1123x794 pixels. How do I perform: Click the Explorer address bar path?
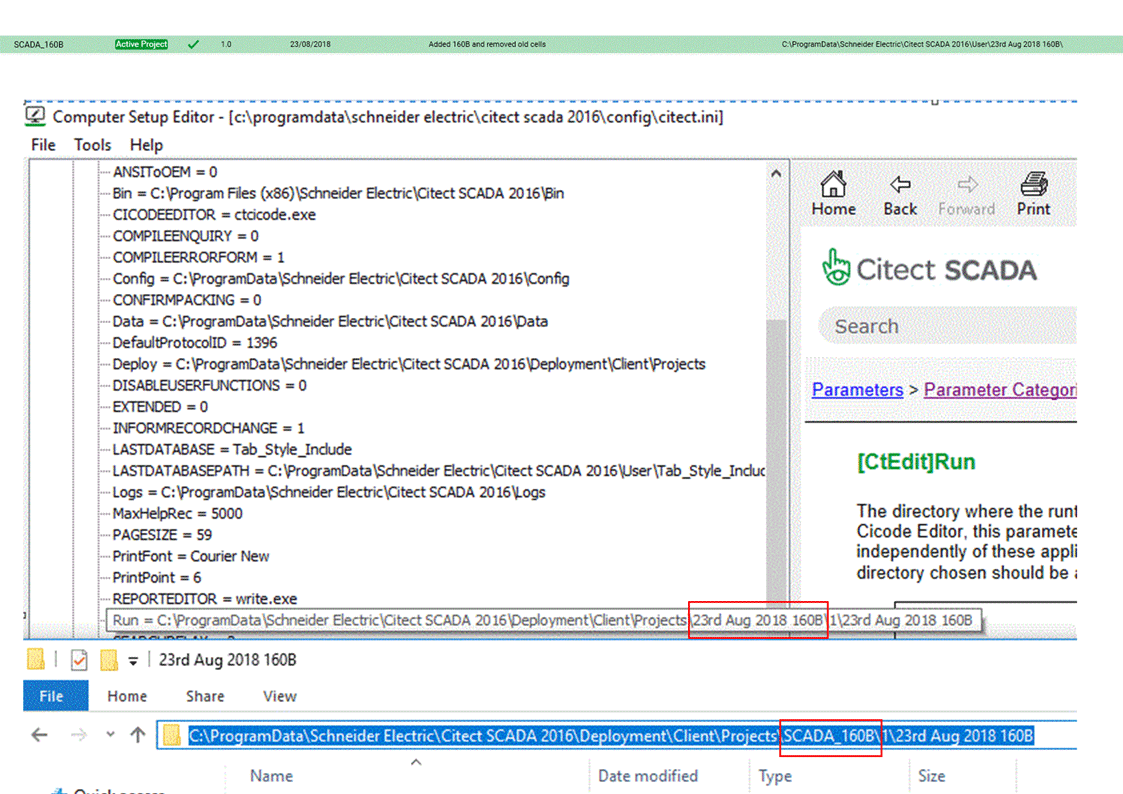tap(611, 735)
